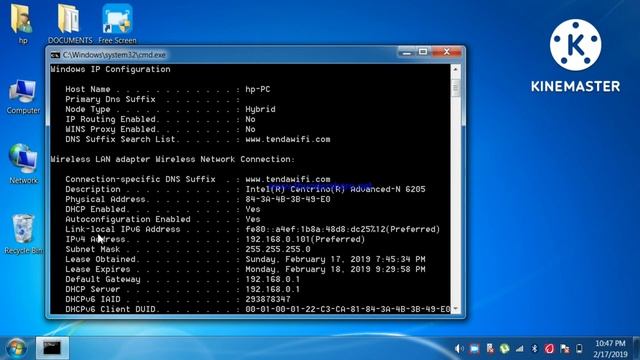Click the Lease Expires date value
The image size is (640, 360).
pyautogui.click(x=335, y=269)
